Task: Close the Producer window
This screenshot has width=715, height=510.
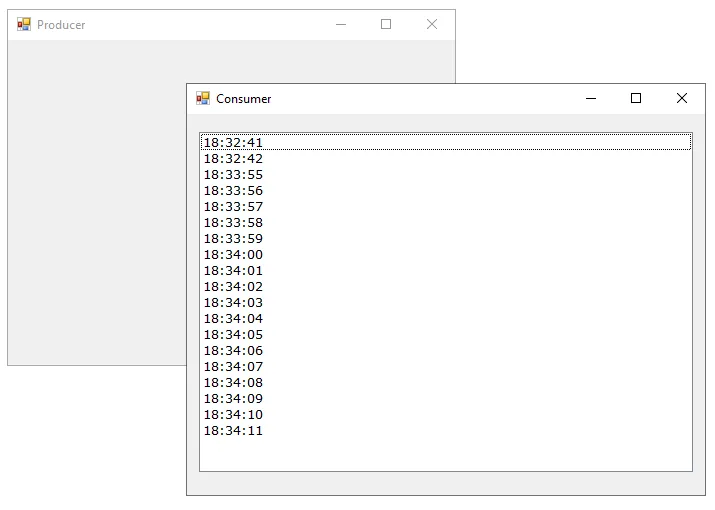Action: click(x=432, y=25)
